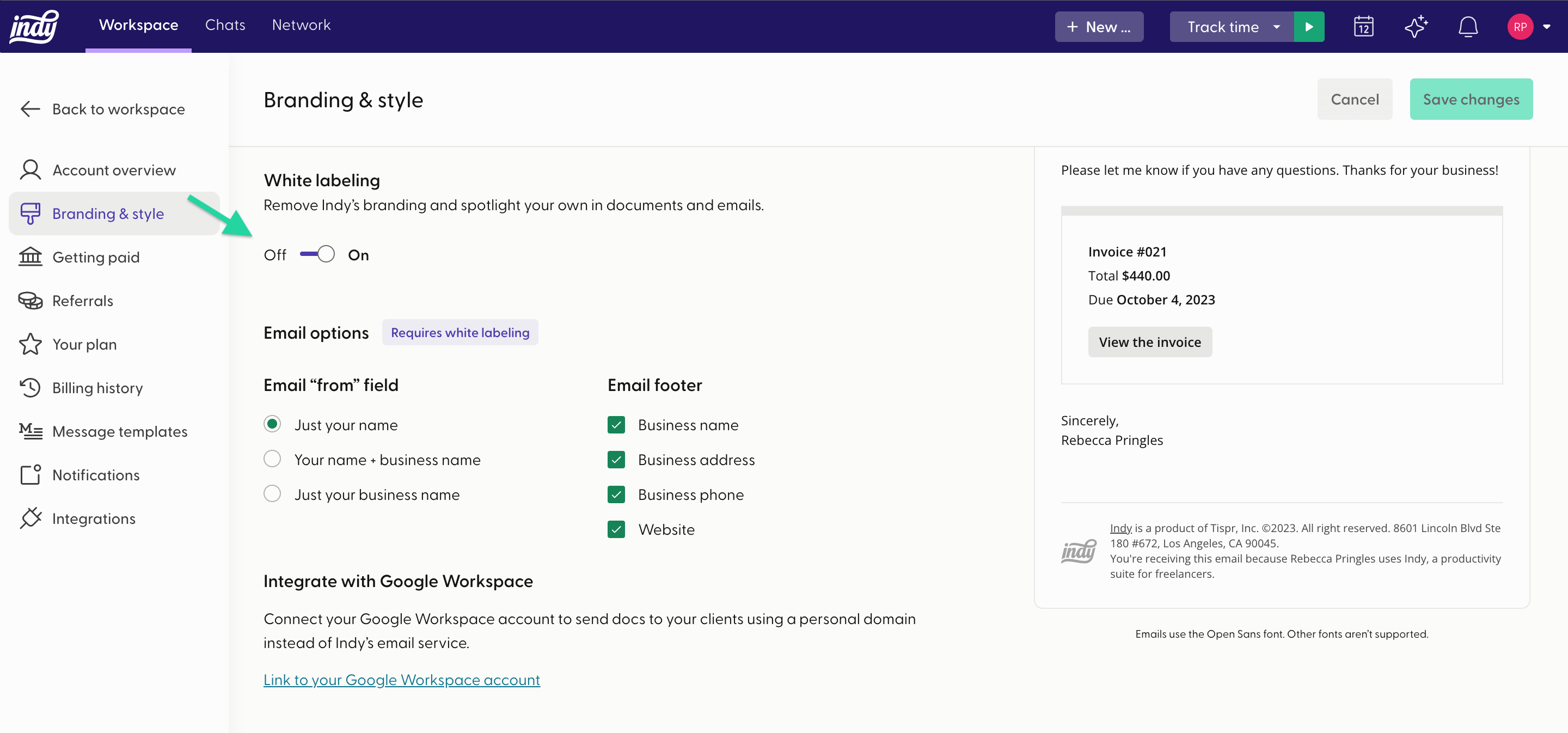Click the Indy logo in email preview footer
The width and height of the screenshot is (1568, 733).
(1079, 551)
